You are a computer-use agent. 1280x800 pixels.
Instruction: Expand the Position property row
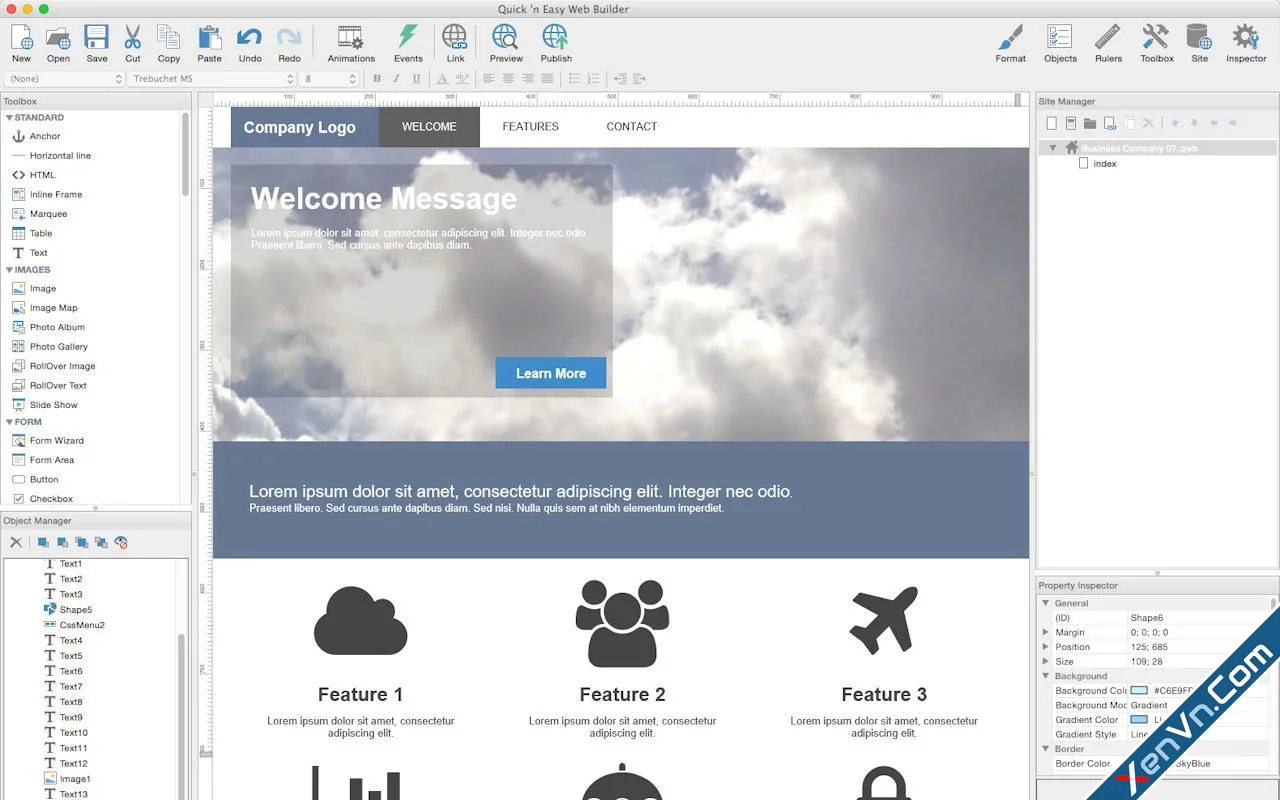[1046, 647]
